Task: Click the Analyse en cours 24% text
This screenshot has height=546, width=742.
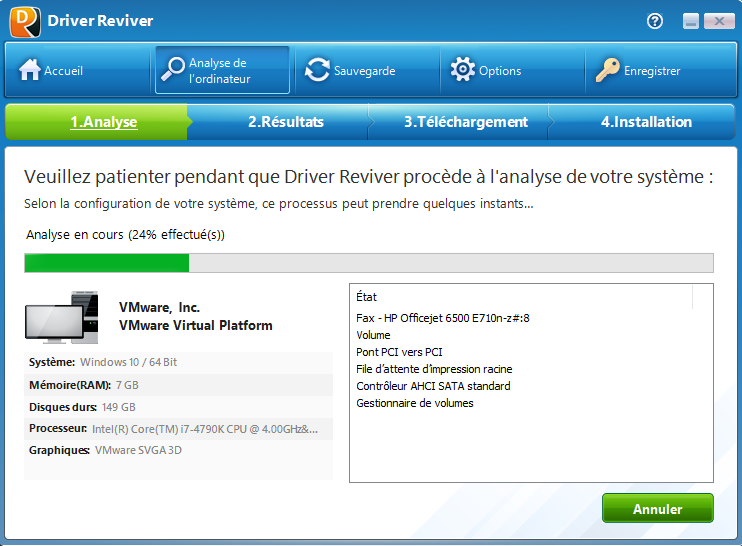Action: pyautogui.click(x=125, y=235)
